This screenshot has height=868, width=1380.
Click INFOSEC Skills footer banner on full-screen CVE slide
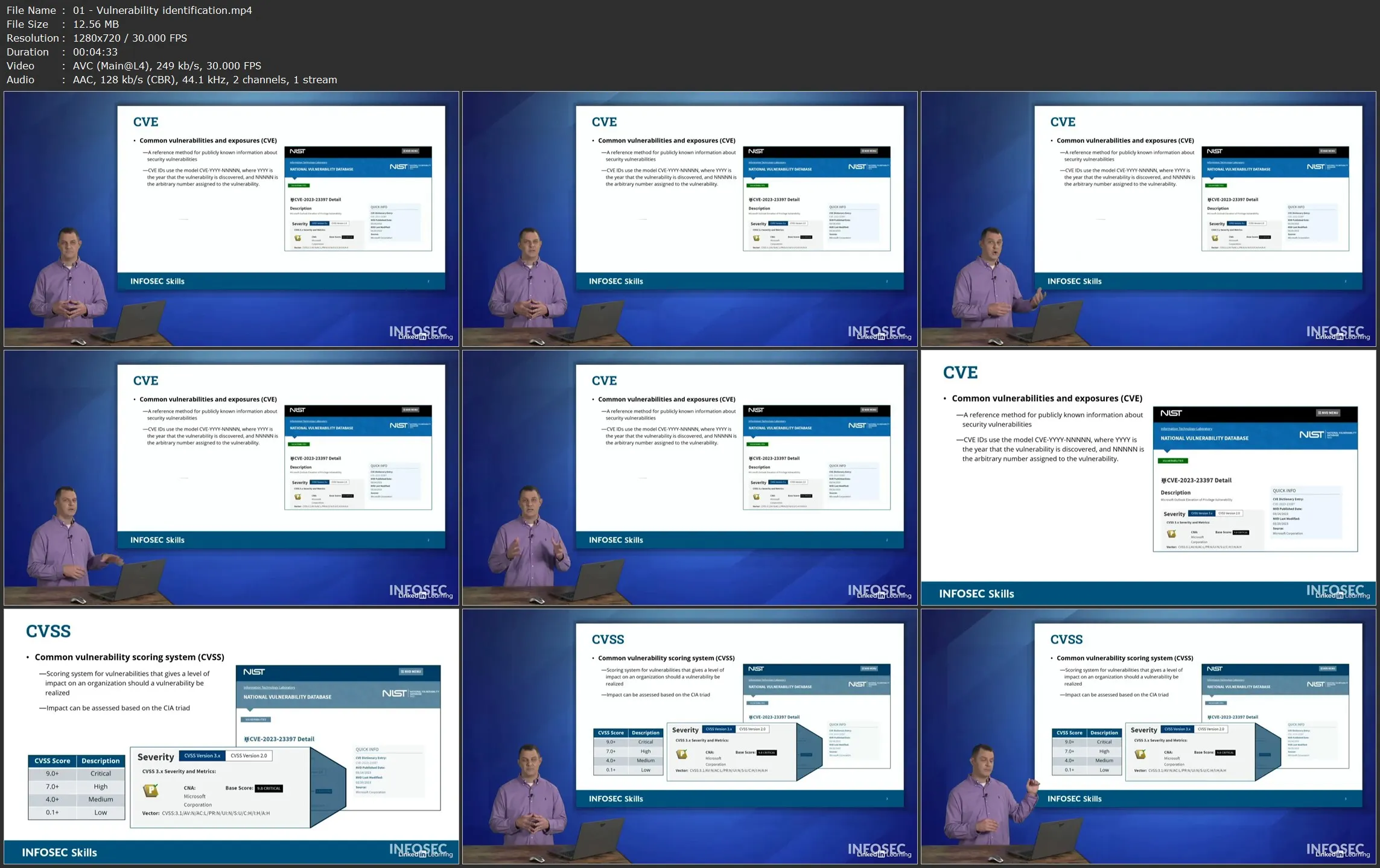click(x=976, y=594)
